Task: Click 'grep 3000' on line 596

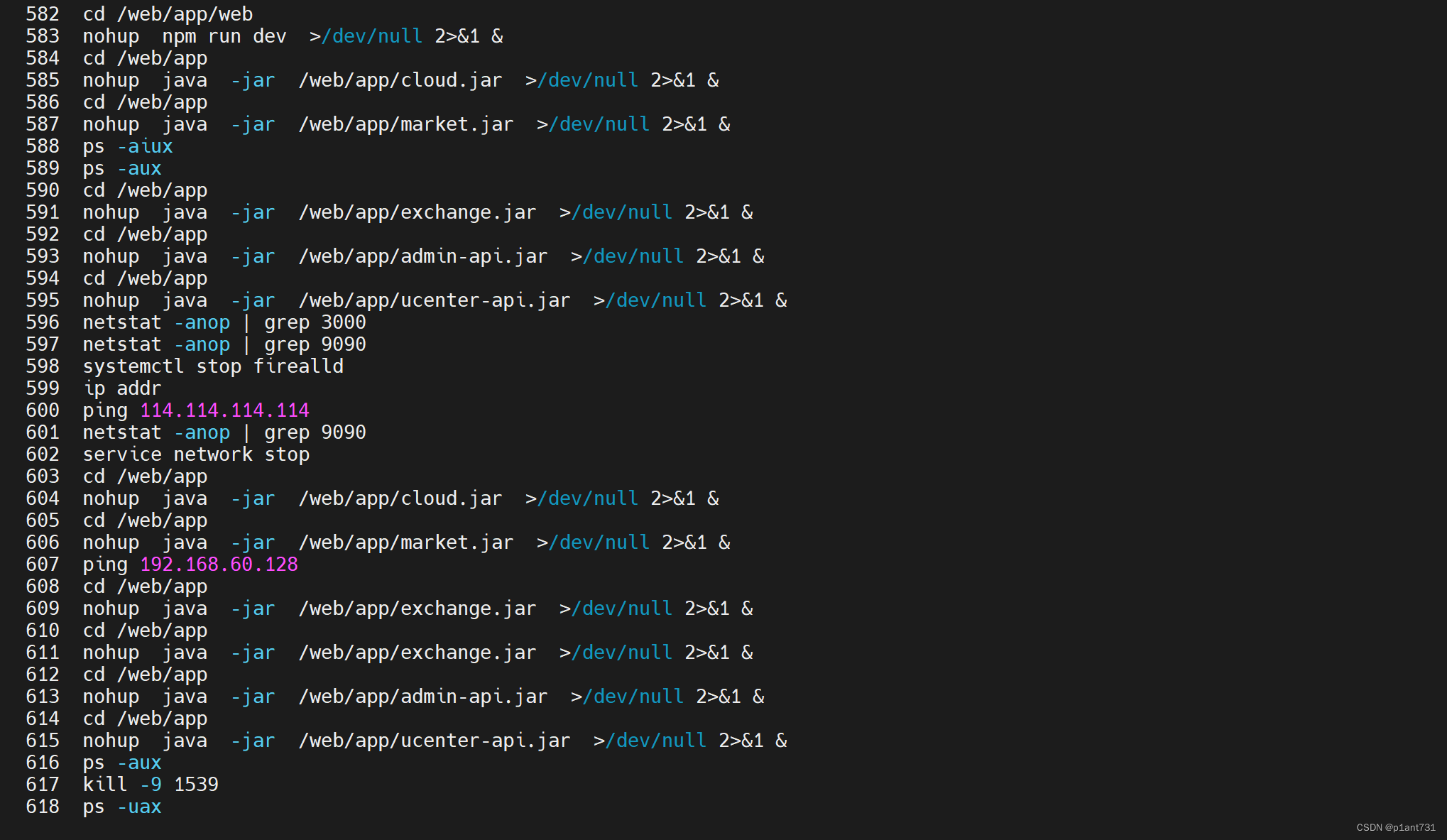Action: (315, 322)
